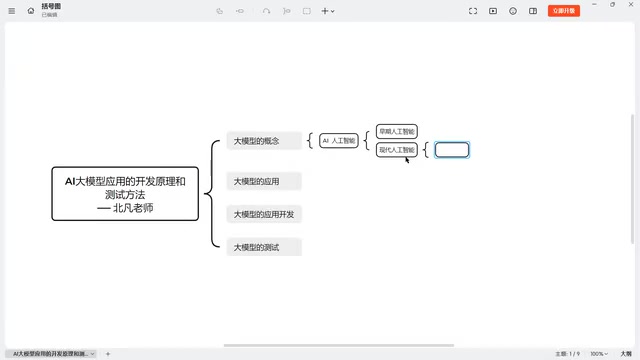Add a new sheet with plus icon
This screenshot has width=640, height=360.
(108, 354)
